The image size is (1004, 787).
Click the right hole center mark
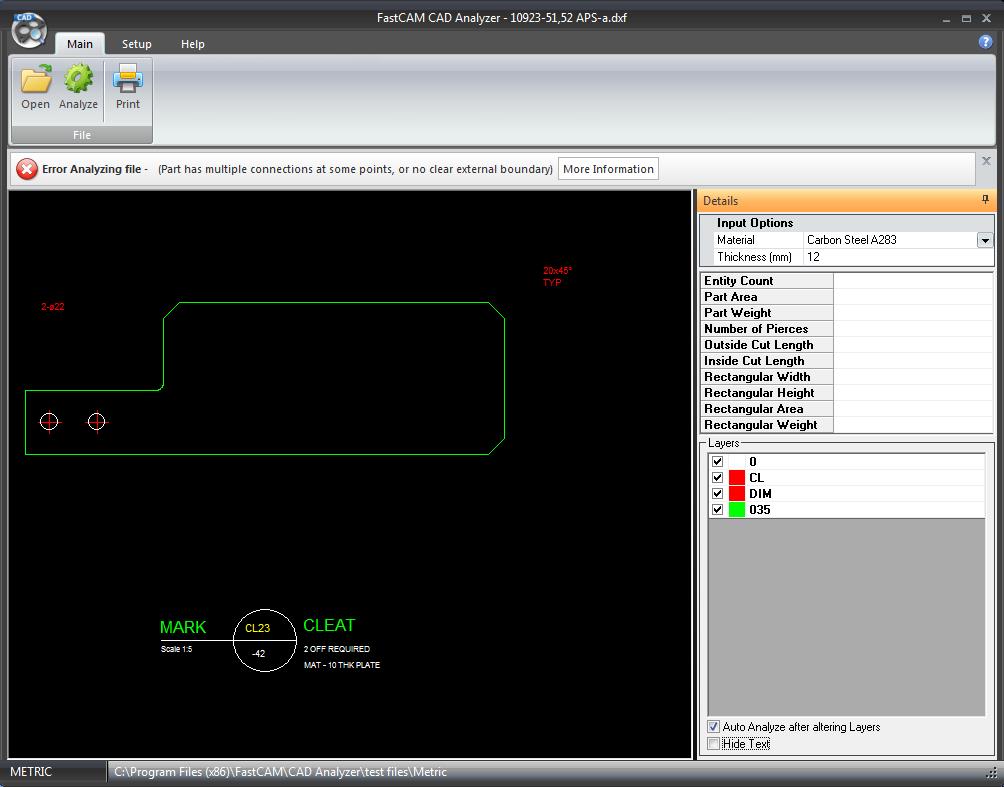[x=97, y=421]
